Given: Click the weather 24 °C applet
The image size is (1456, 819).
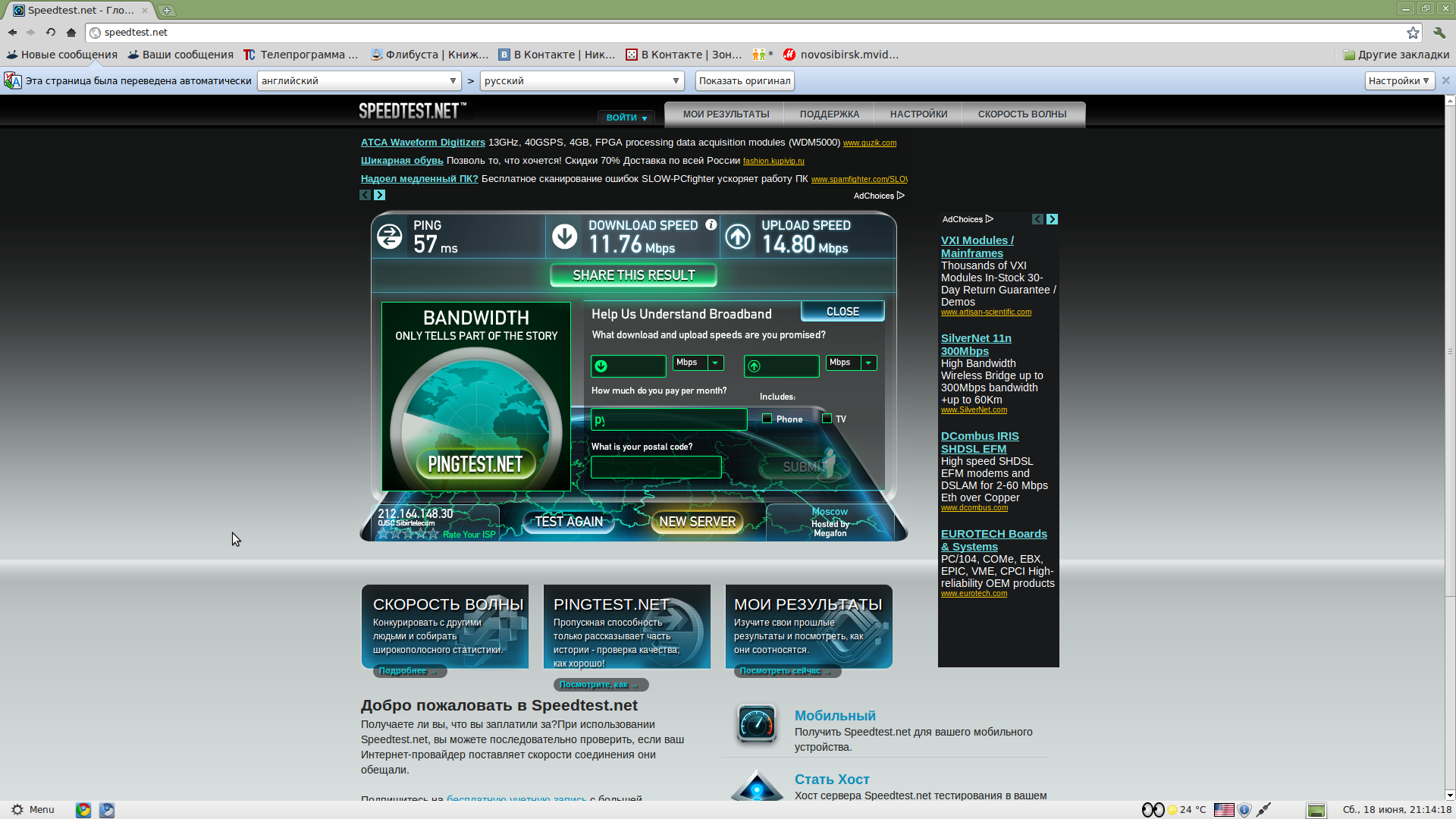Looking at the screenshot, I should (x=1187, y=810).
